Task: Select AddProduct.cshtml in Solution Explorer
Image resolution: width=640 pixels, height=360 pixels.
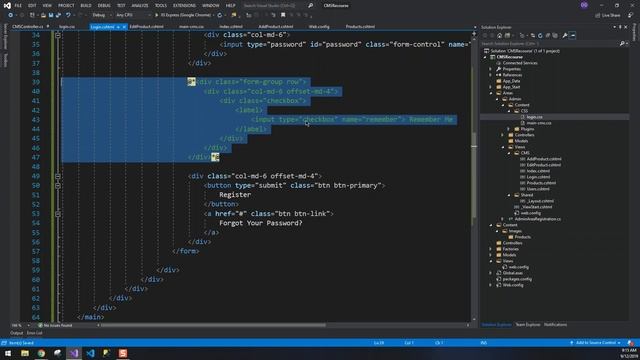Action: click(544, 159)
